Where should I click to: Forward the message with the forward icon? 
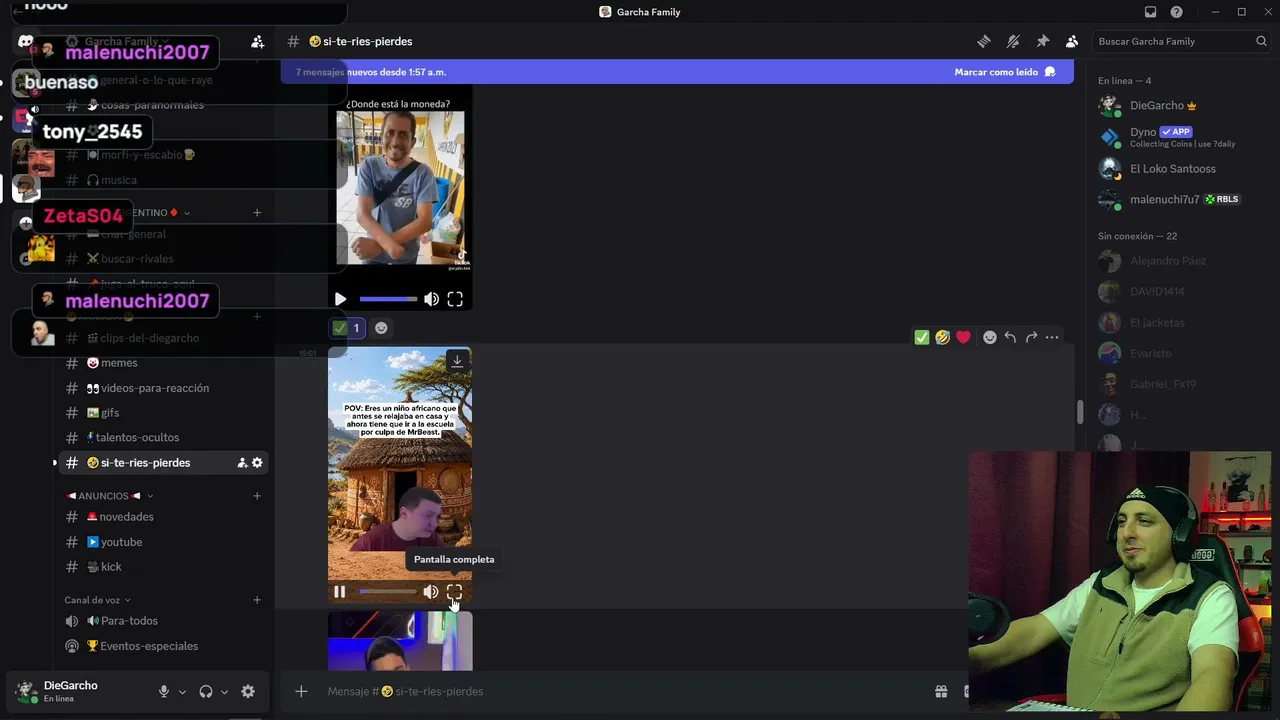coord(1031,337)
